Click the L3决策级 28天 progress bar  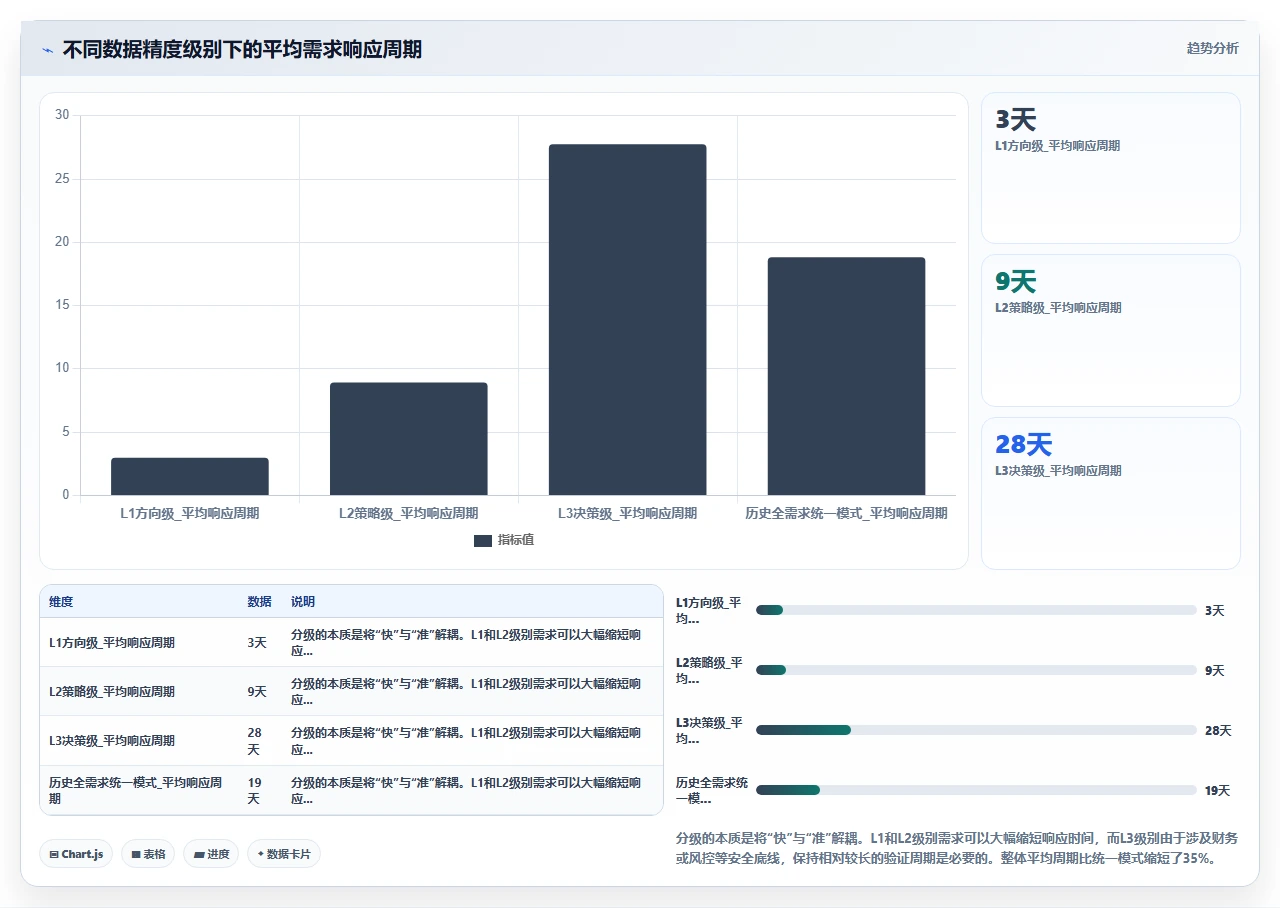976,730
